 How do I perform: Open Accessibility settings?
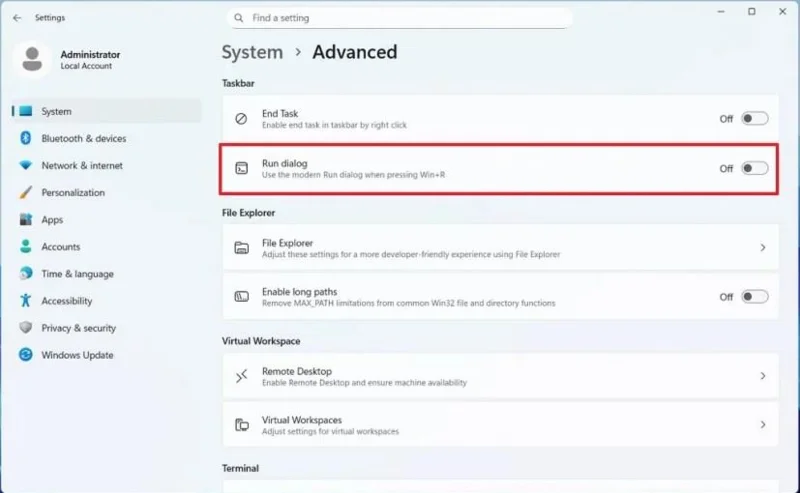click(107, 301)
